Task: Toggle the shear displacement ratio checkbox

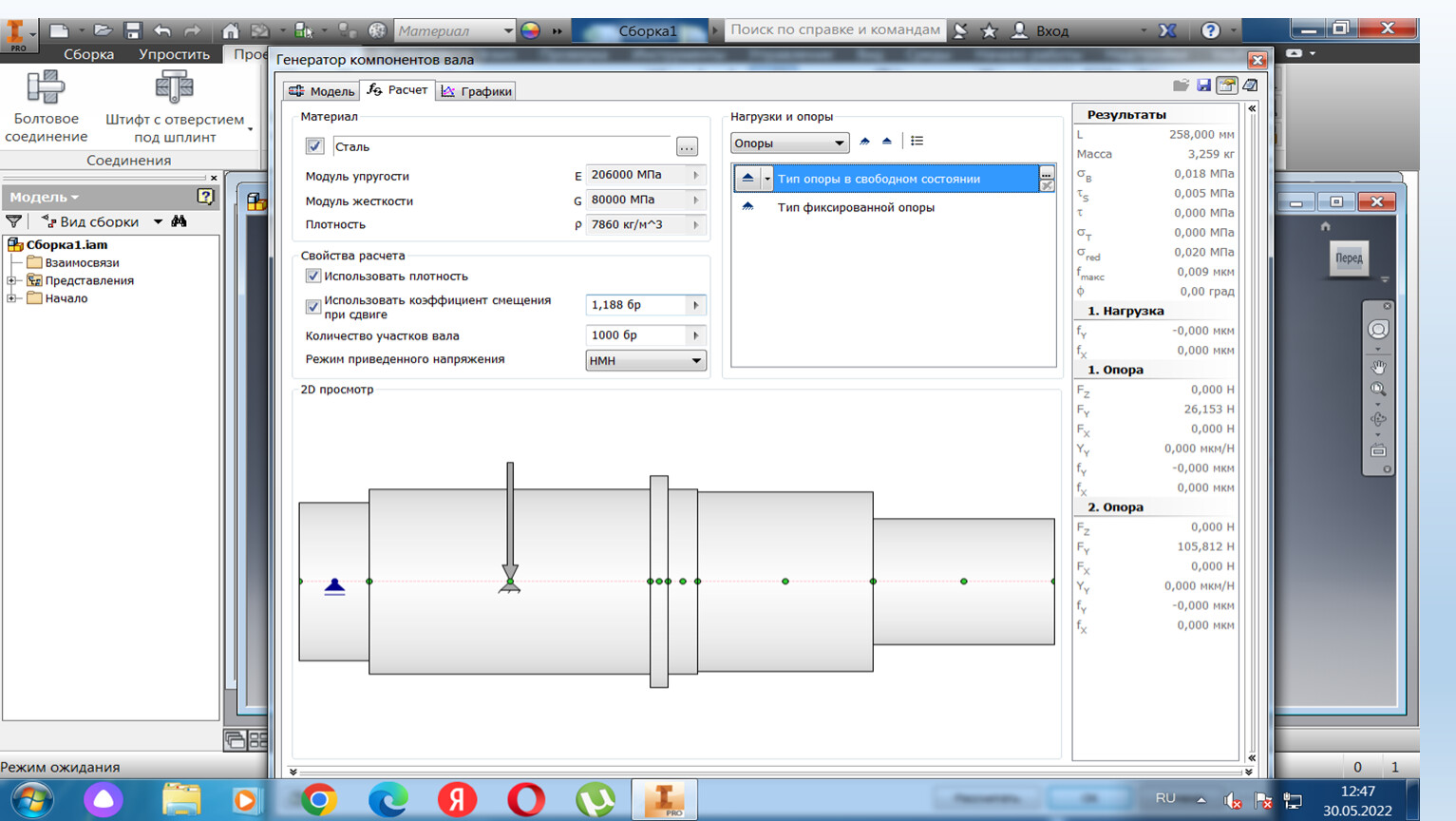Action: (x=313, y=307)
